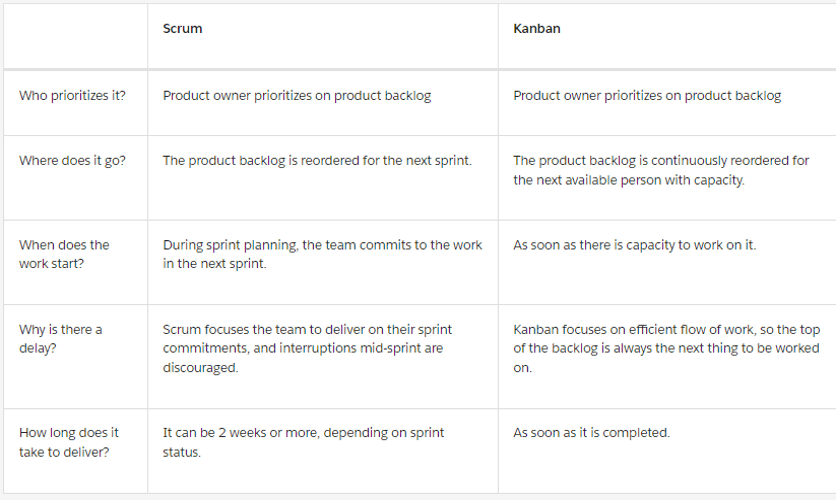Select the empty top-left header cell

(x=75, y=35)
